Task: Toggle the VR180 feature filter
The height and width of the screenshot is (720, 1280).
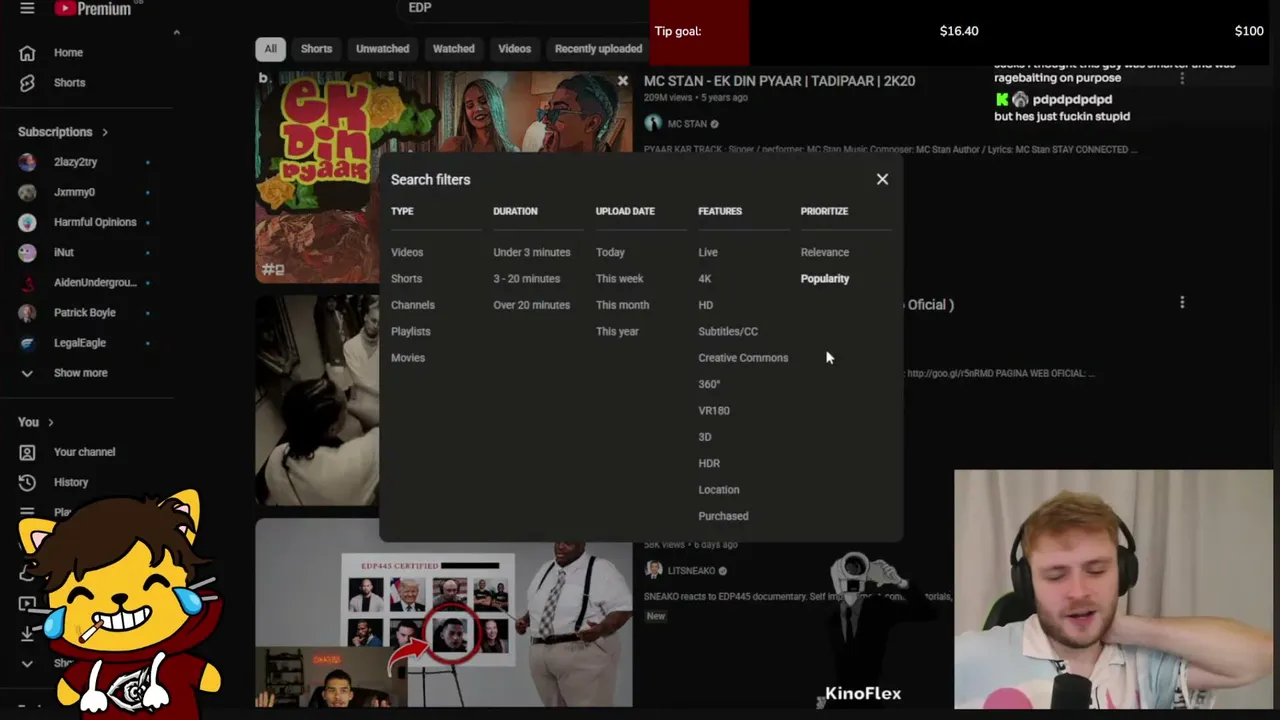Action: [714, 410]
